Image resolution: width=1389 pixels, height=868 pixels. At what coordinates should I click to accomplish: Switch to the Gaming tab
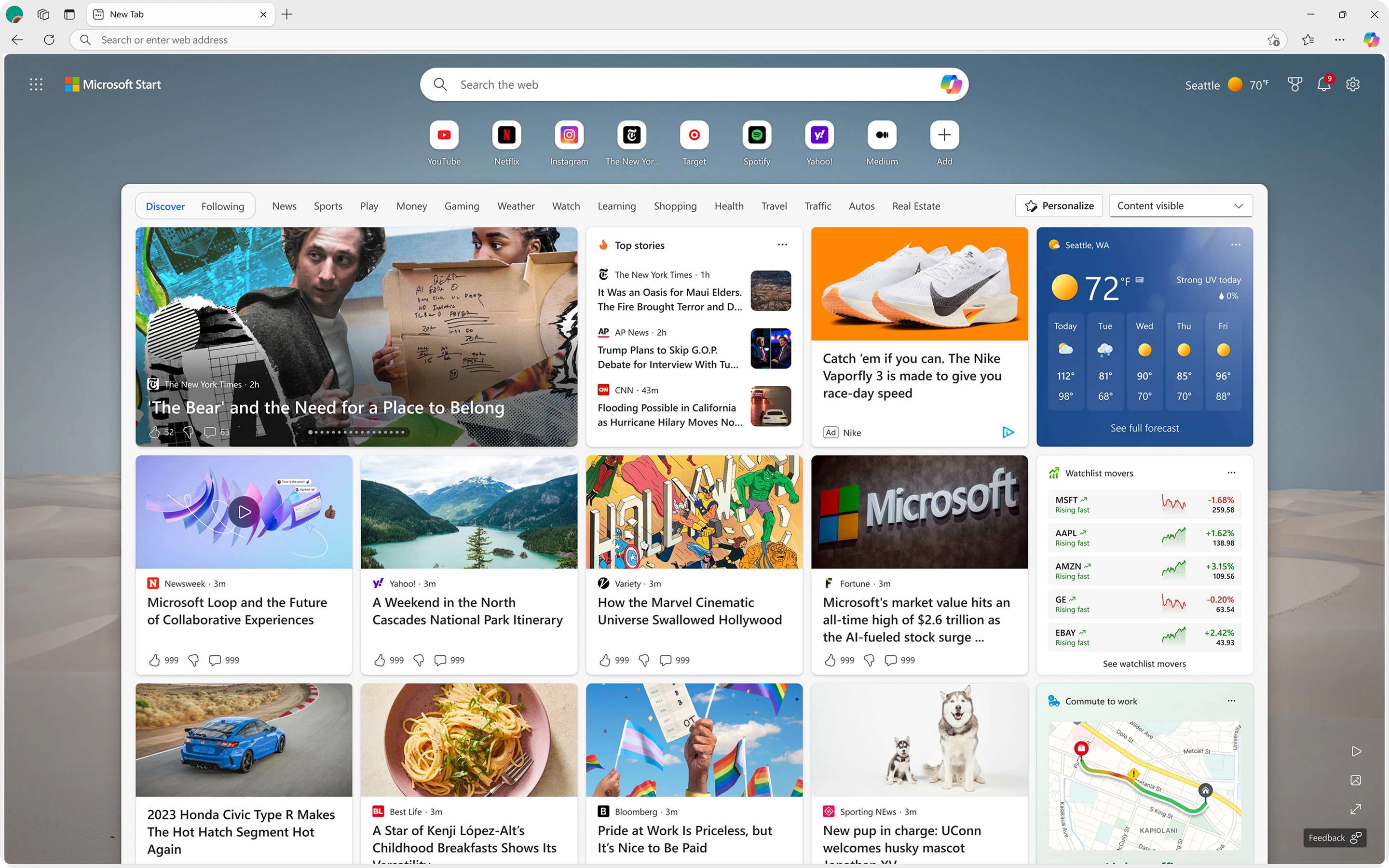pos(462,206)
